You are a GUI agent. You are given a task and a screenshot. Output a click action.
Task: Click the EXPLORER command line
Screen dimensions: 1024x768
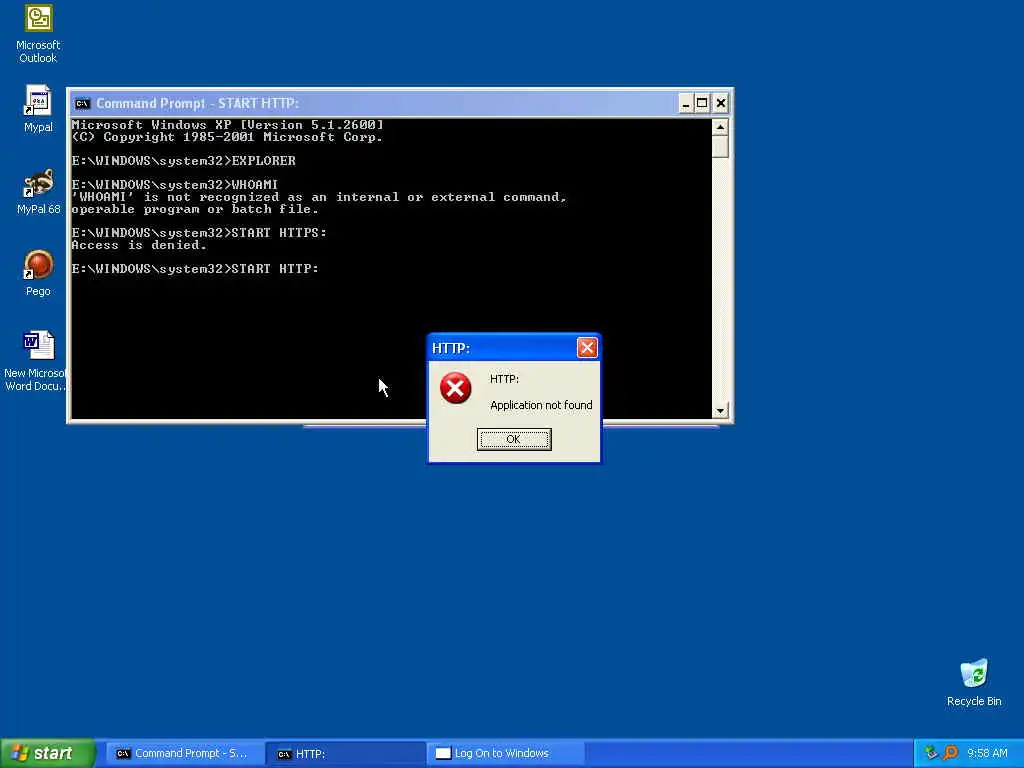(184, 161)
